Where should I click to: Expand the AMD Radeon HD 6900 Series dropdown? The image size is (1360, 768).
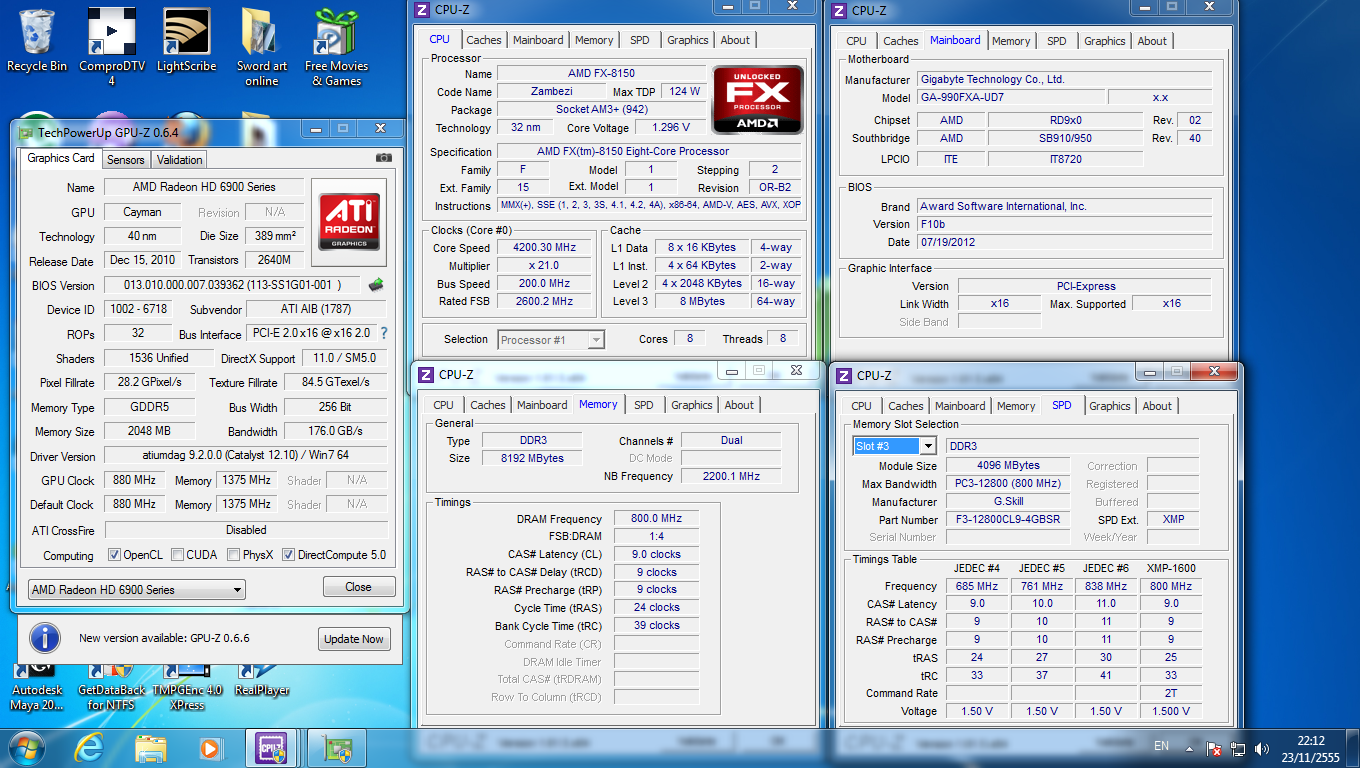click(237, 590)
